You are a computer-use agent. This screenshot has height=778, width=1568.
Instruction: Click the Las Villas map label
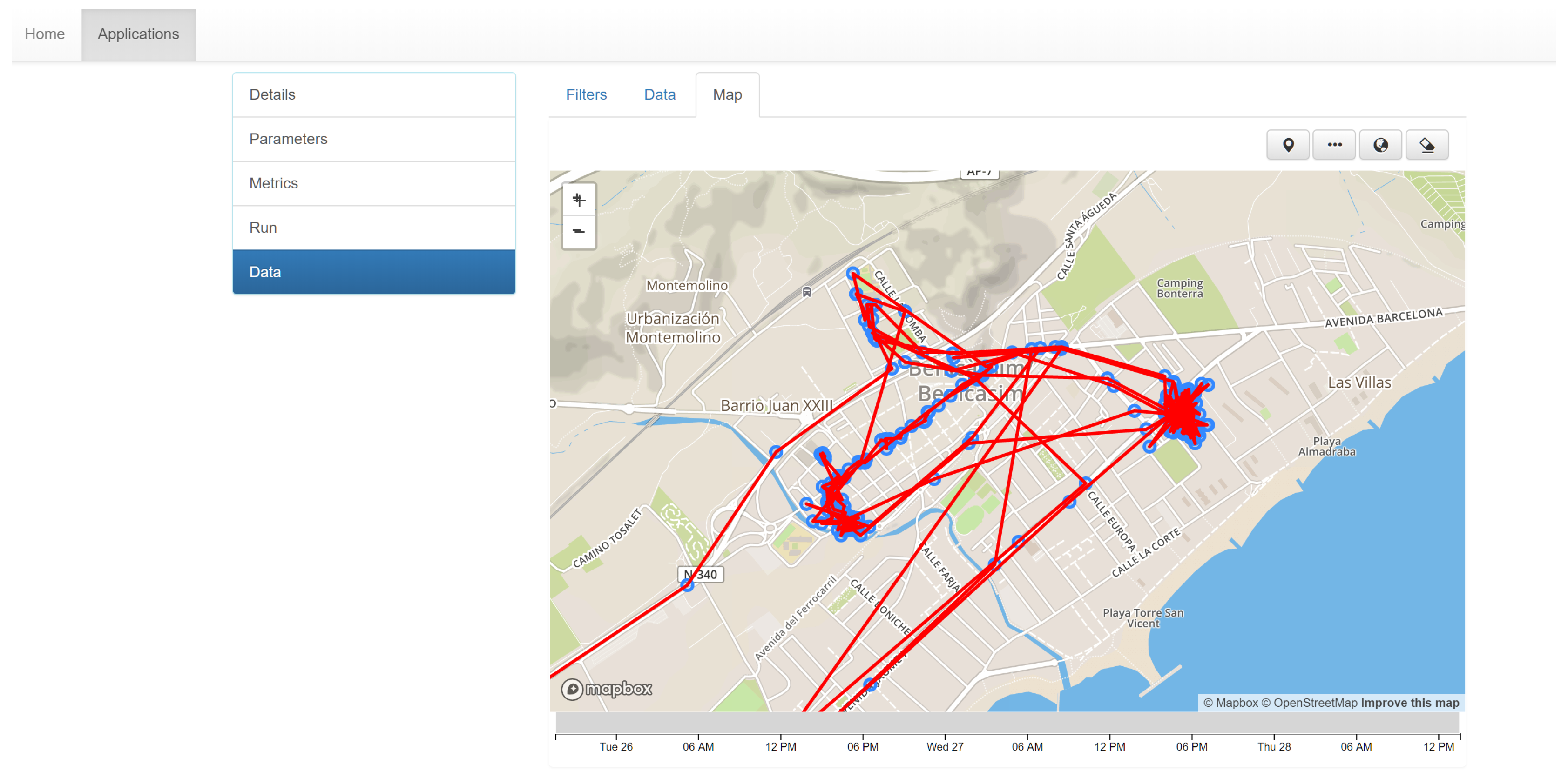click(1359, 382)
